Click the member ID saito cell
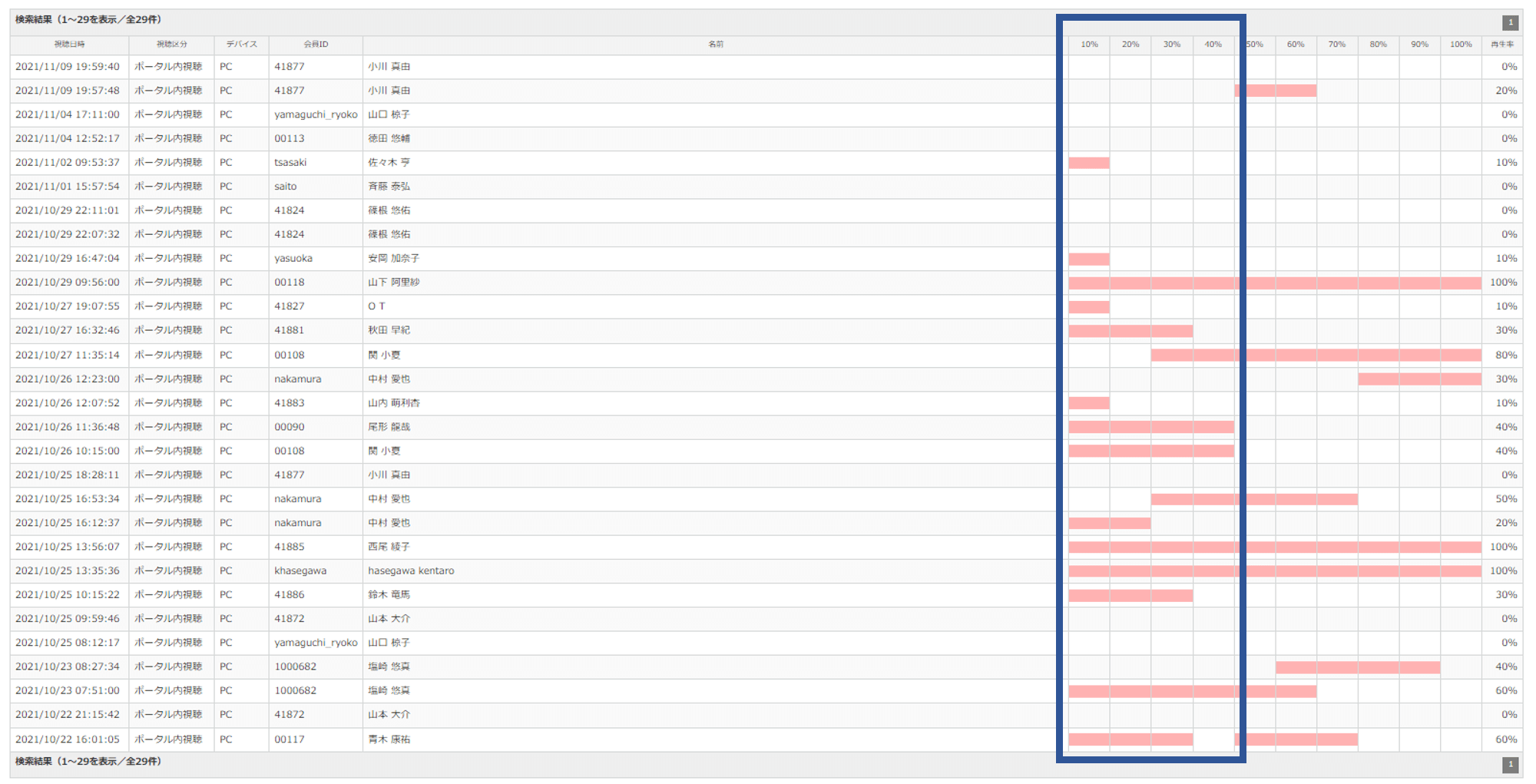Viewport: 1536px width, 784px height. 286,187
